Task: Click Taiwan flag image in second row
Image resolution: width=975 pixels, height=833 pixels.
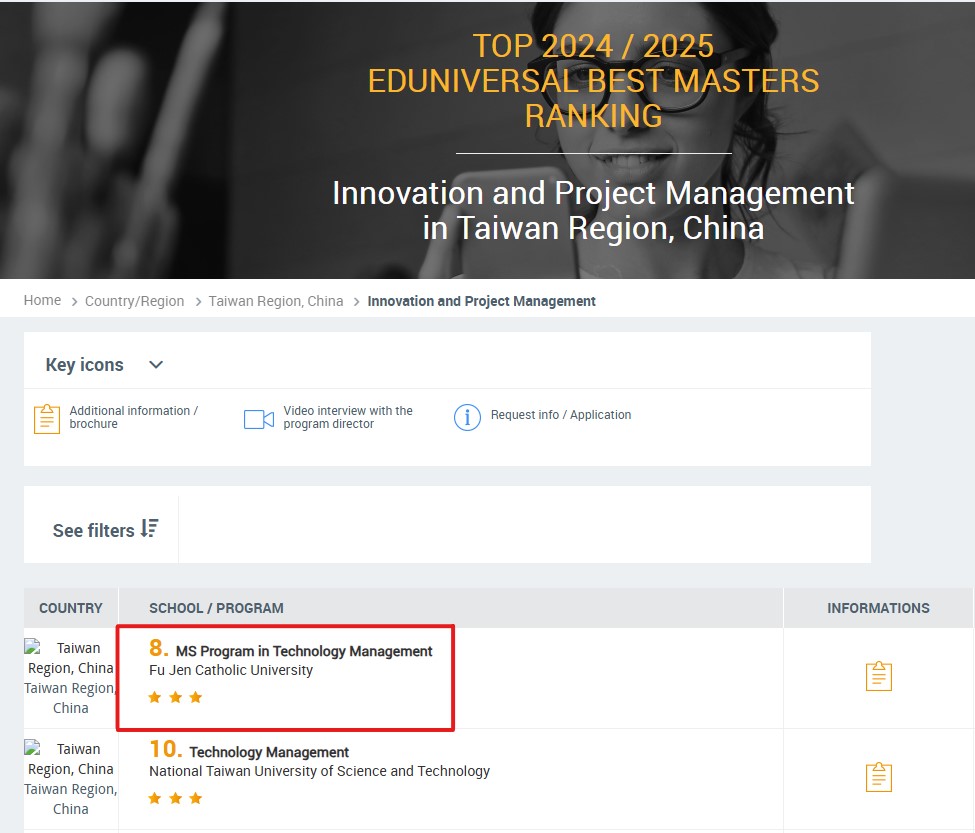Action: pos(33,749)
